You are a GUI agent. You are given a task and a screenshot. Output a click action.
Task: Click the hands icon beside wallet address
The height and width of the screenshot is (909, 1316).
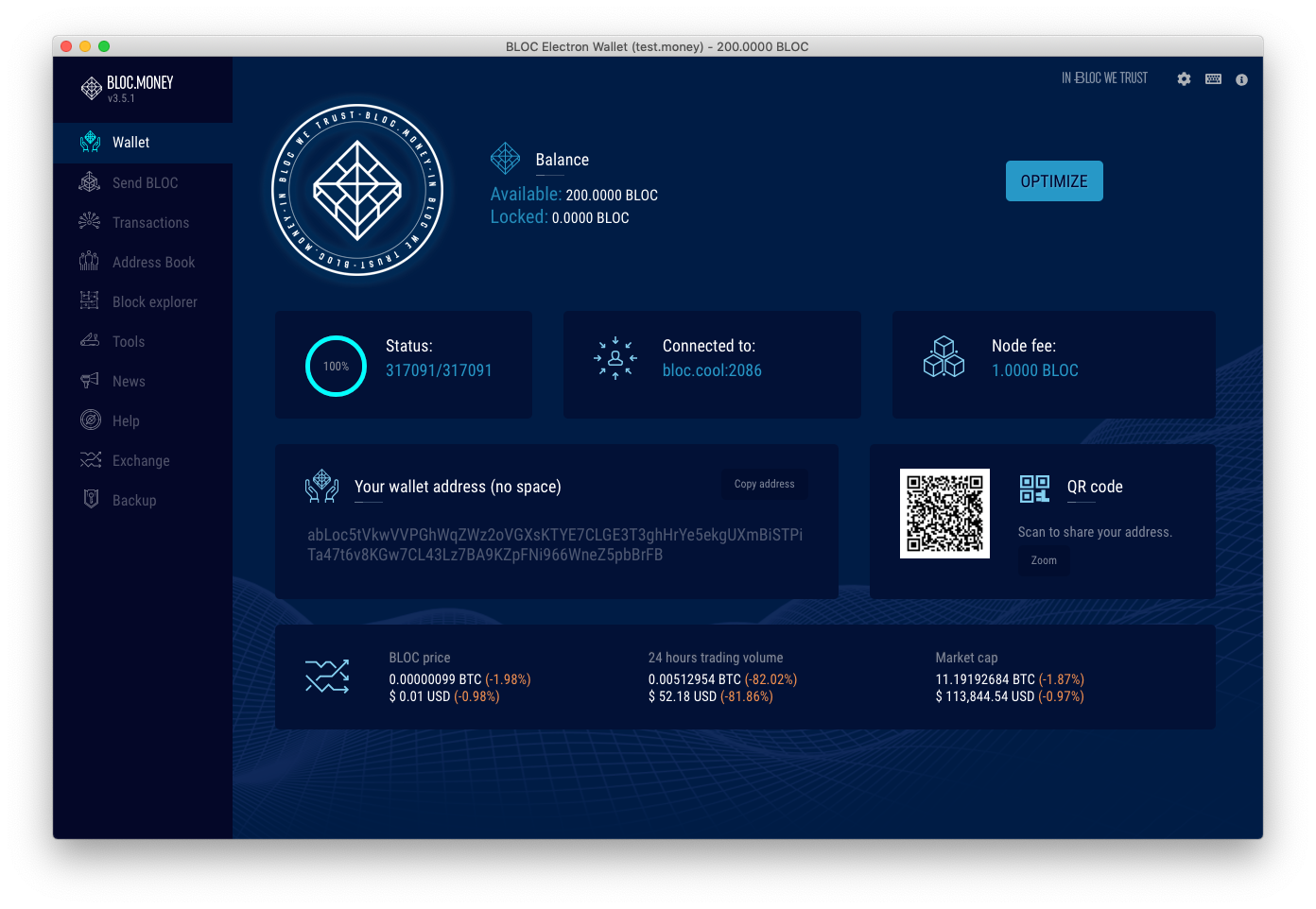(x=322, y=486)
